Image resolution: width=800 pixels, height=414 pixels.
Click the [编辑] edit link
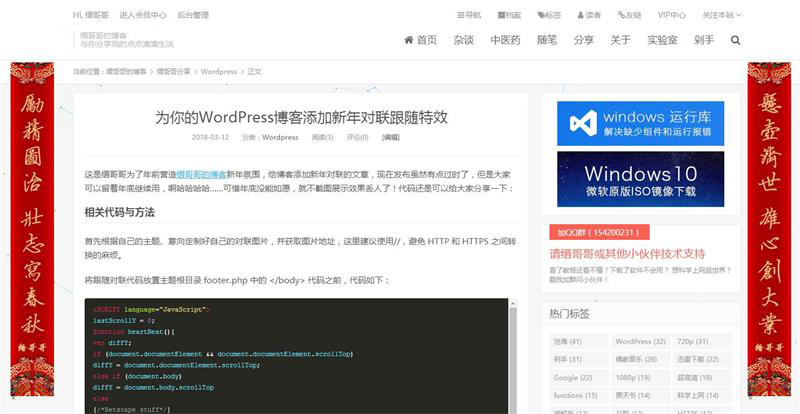point(390,137)
